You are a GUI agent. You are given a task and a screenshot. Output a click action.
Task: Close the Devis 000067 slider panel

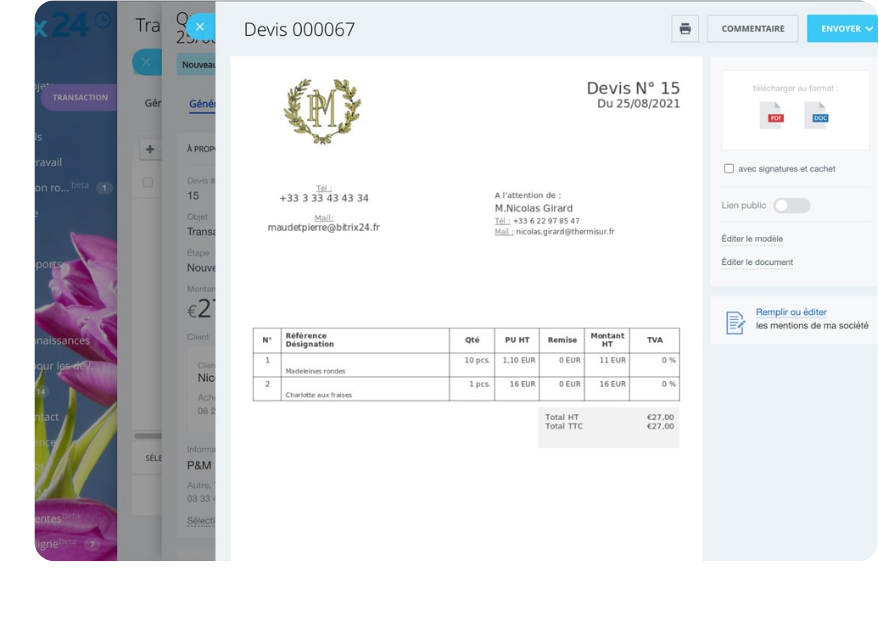(200, 27)
